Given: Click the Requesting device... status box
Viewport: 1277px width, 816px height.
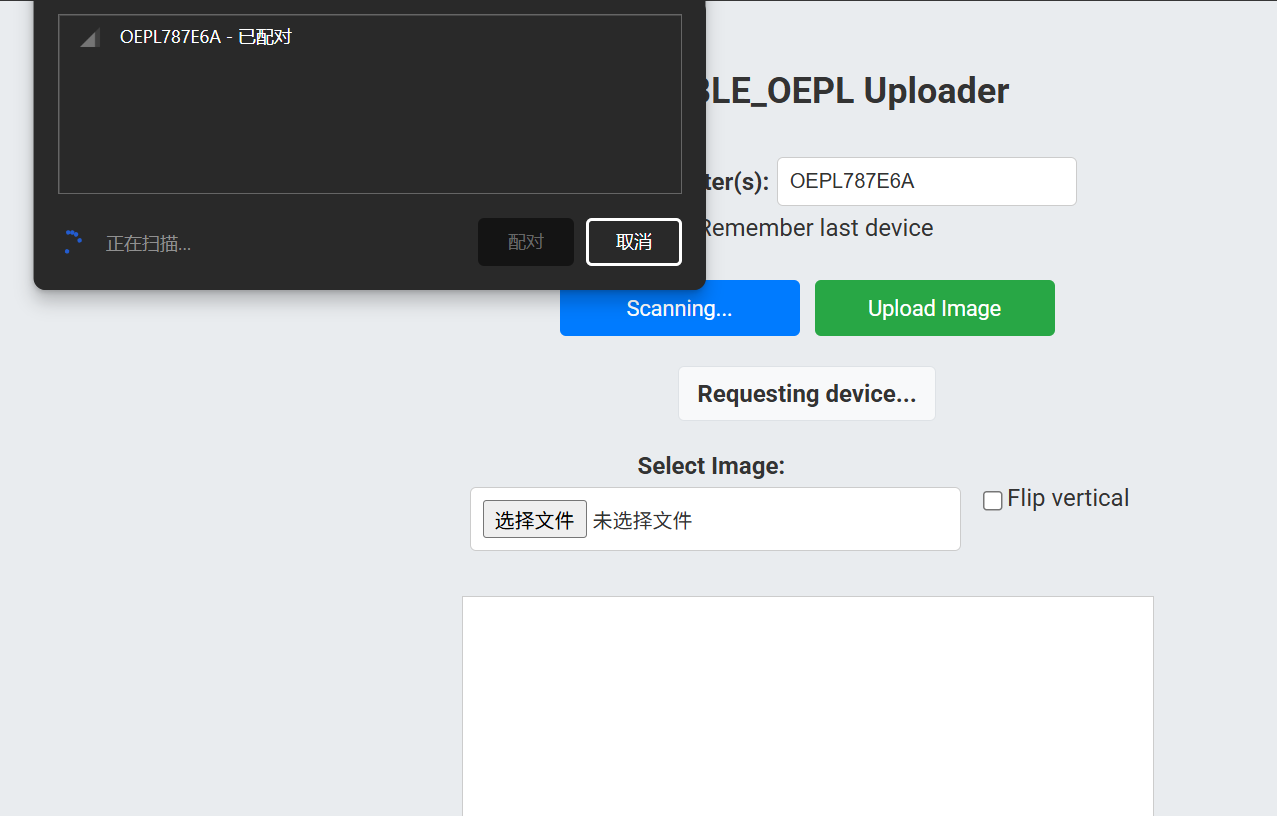Looking at the screenshot, I should pos(806,394).
